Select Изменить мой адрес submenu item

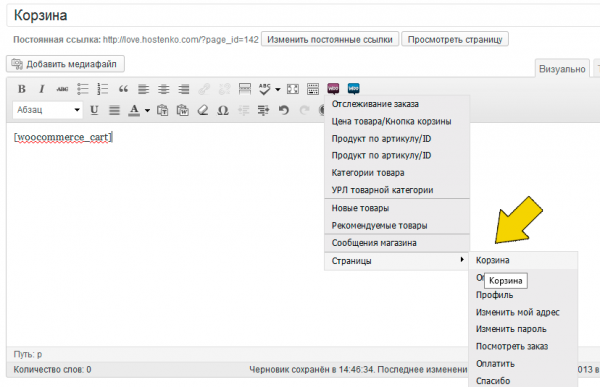pos(523,312)
